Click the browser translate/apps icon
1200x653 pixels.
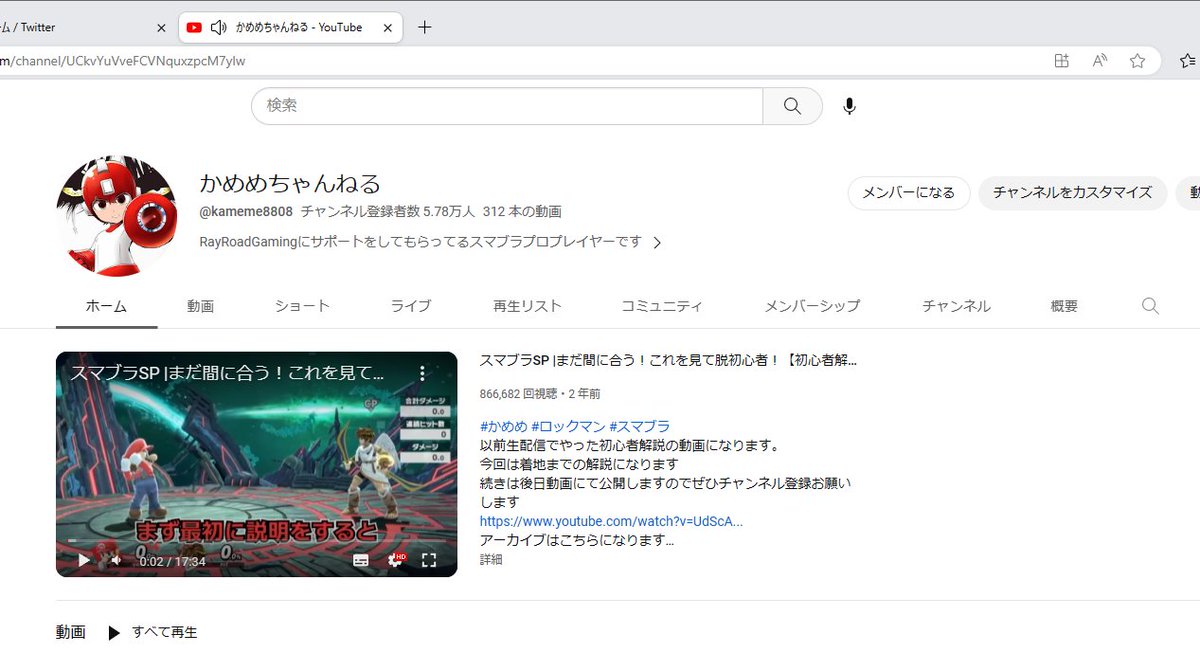[x=1062, y=61]
